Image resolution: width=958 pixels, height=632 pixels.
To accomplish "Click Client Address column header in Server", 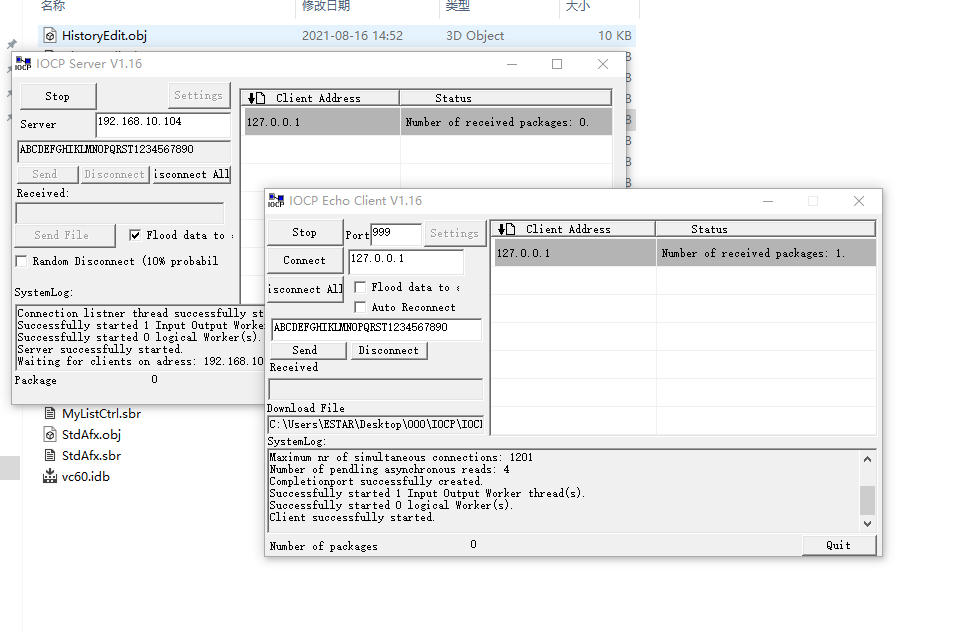I will click(320, 98).
